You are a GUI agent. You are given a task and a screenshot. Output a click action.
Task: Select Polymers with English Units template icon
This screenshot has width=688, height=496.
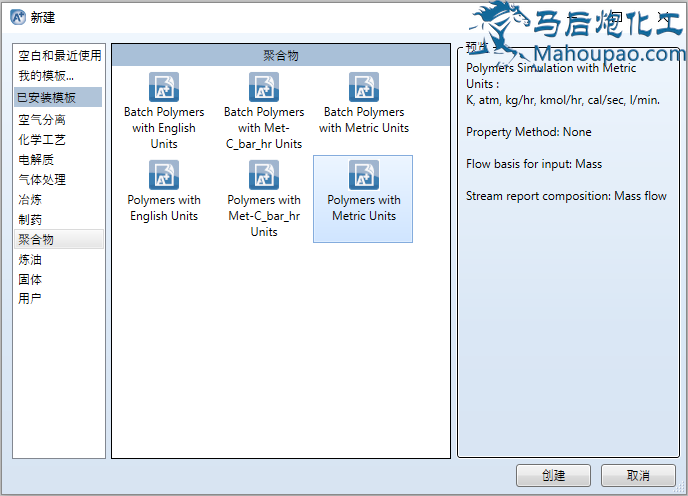pos(164,175)
